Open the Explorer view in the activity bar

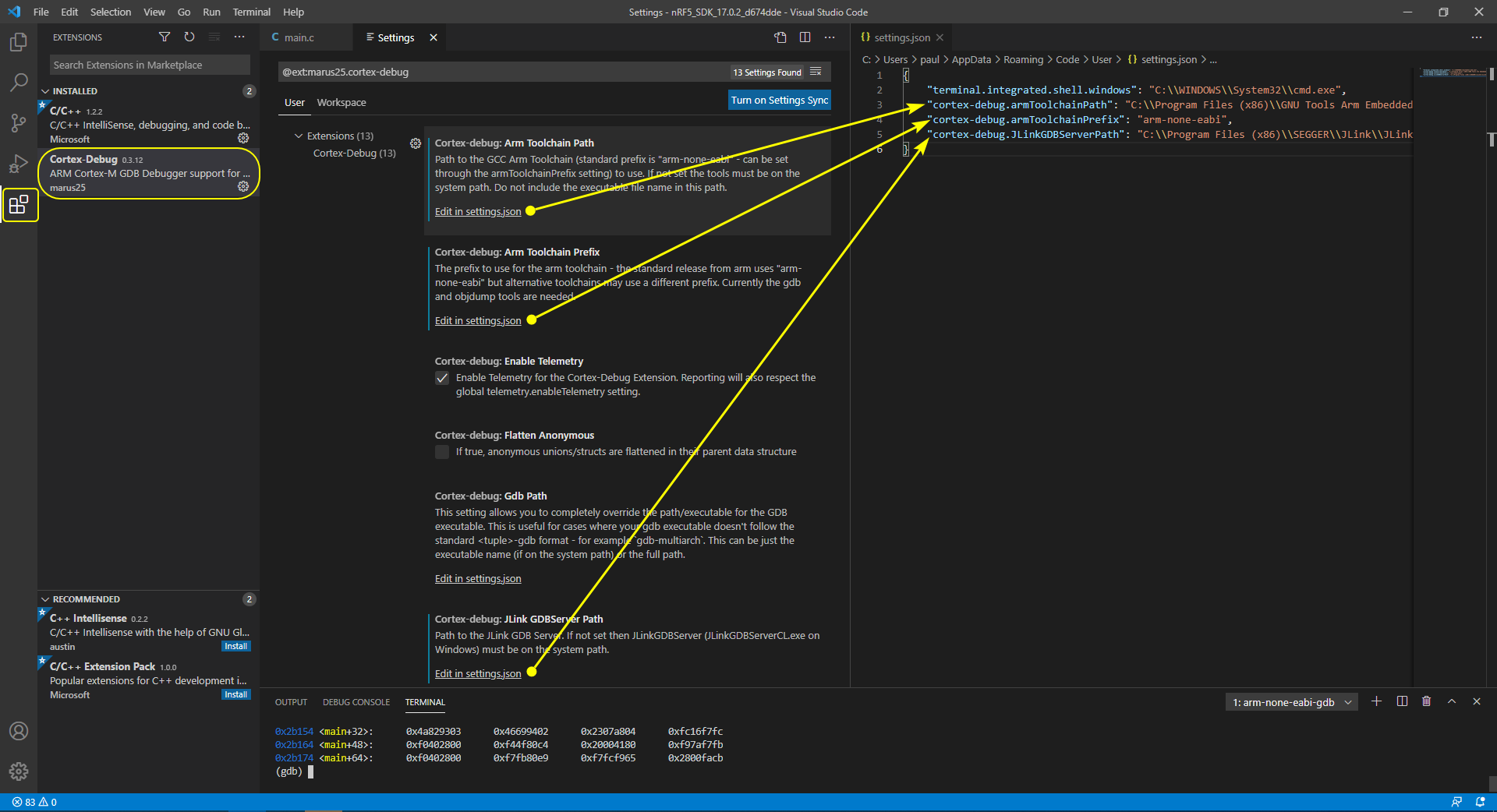[19, 42]
